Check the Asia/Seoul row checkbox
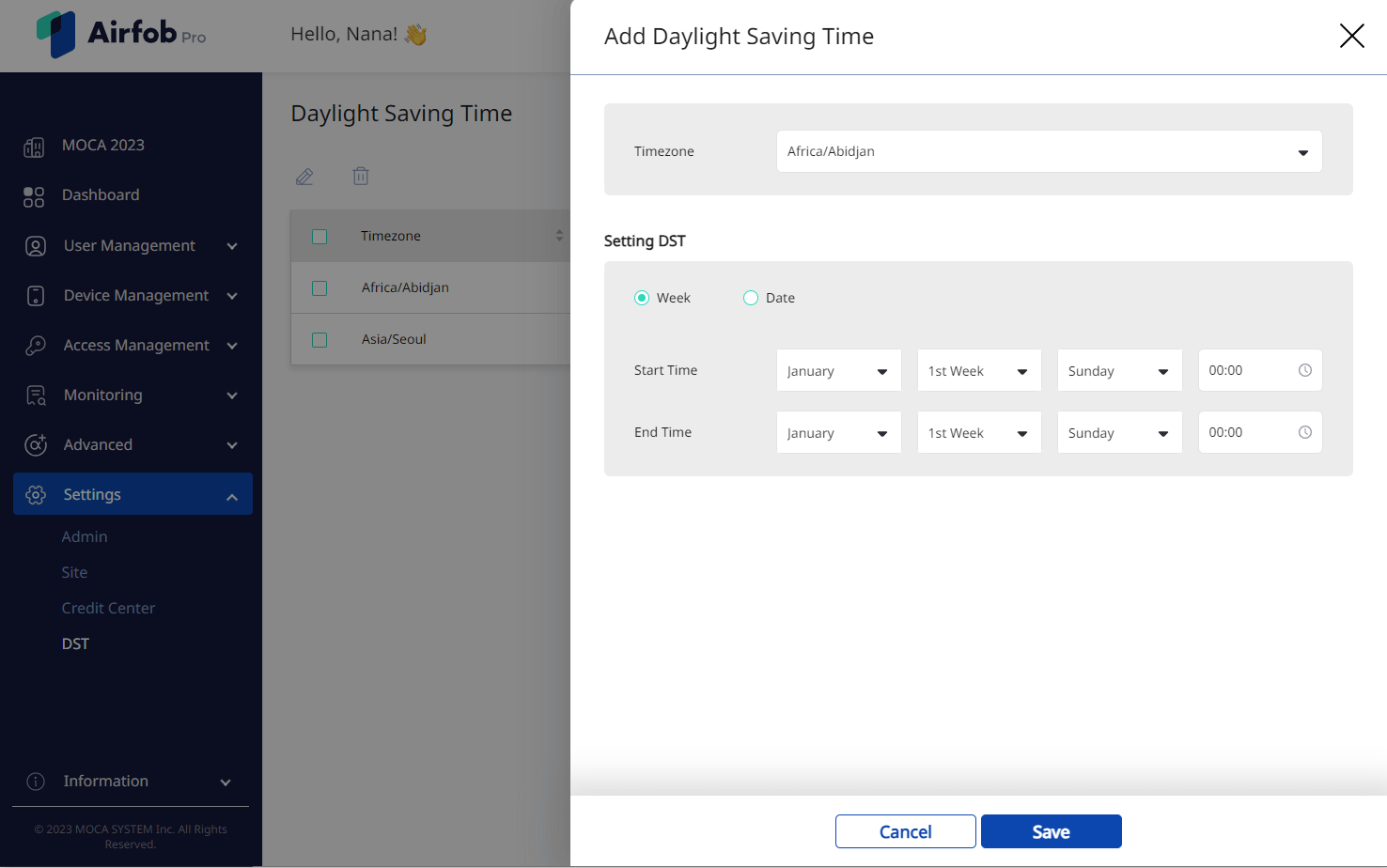1387x868 pixels. tap(319, 340)
